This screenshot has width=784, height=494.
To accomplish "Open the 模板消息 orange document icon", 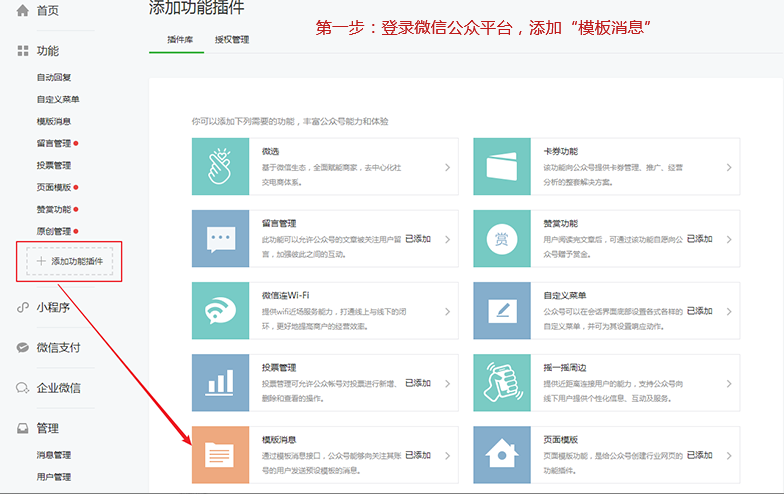I will (x=220, y=454).
